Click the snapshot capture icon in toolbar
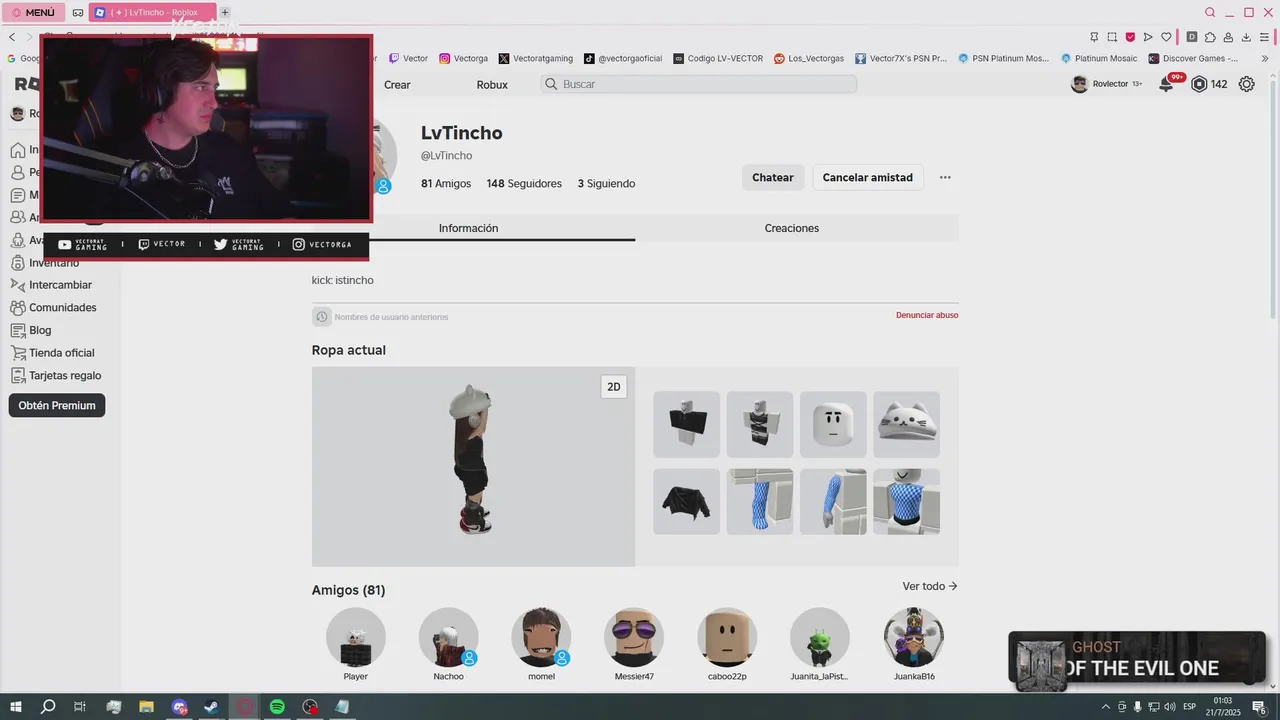Image resolution: width=1280 pixels, height=720 pixels. tap(1112, 37)
